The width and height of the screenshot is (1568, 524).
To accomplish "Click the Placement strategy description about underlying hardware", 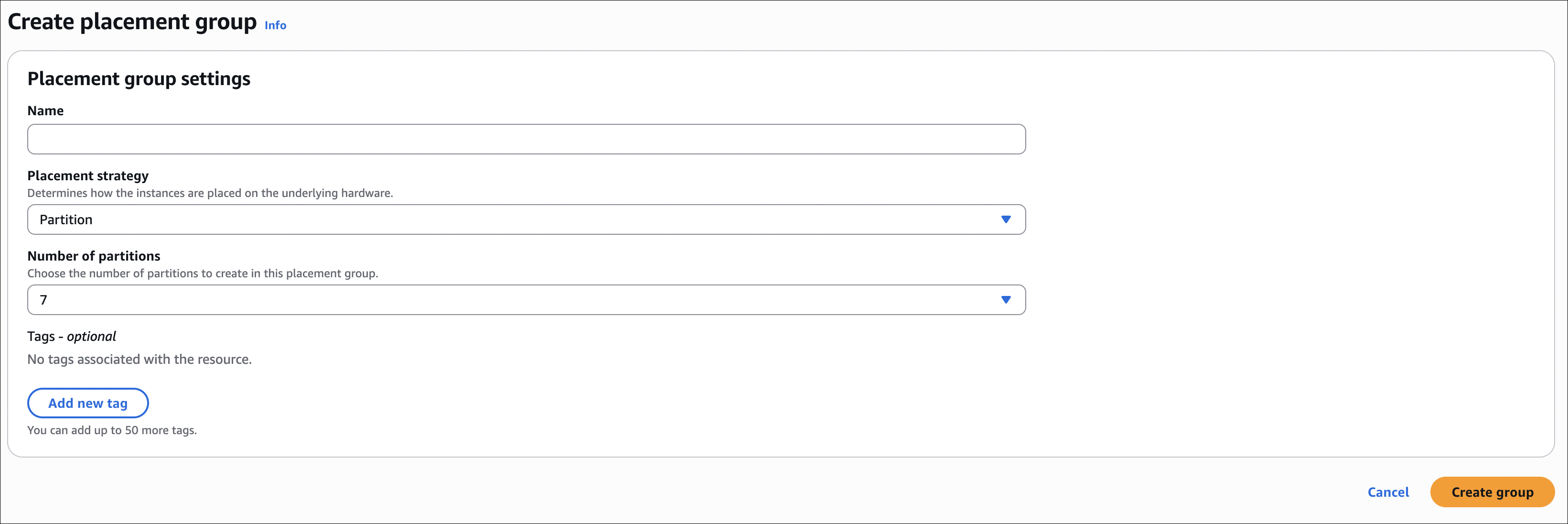I will tap(210, 193).
